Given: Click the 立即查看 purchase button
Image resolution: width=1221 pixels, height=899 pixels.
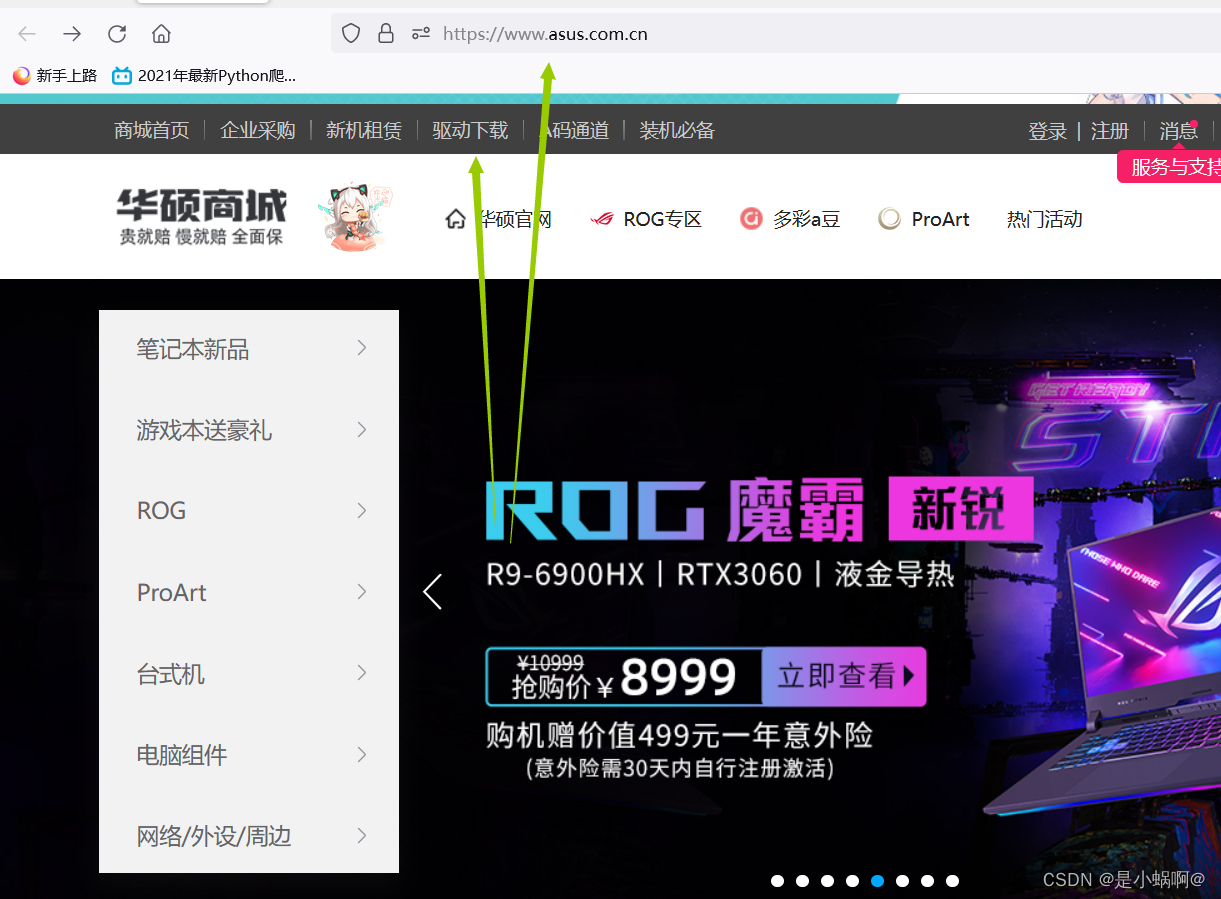Looking at the screenshot, I should click(x=843, y=676).
